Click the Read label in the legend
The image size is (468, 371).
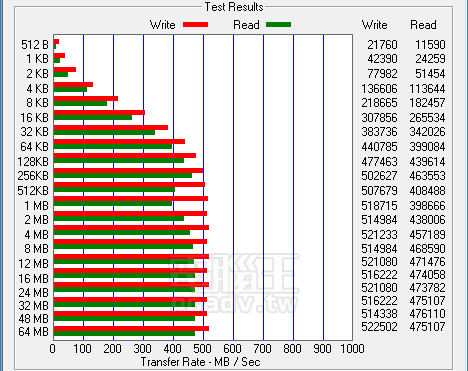246,25
